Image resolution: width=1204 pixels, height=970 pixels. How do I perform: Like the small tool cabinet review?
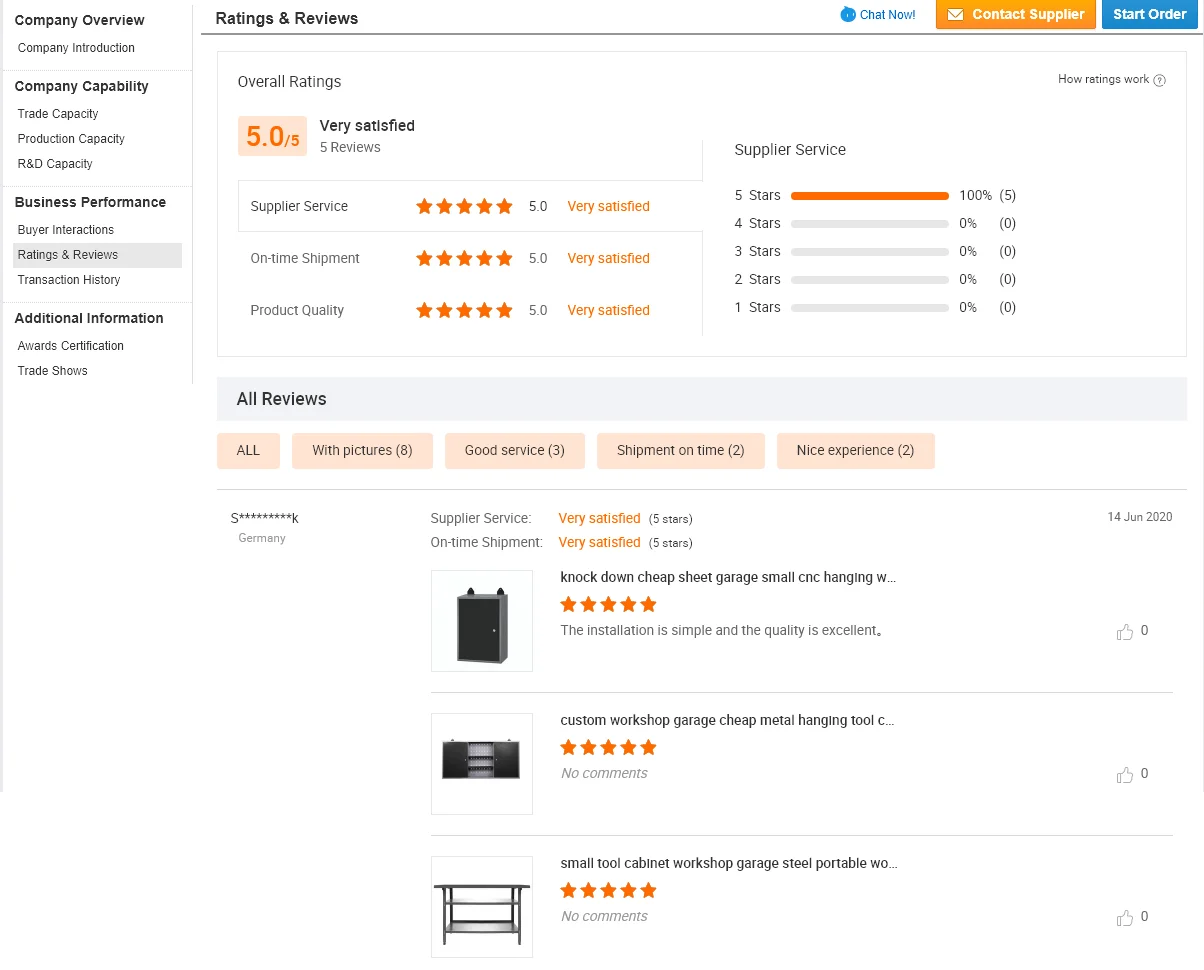point(1125,918)
